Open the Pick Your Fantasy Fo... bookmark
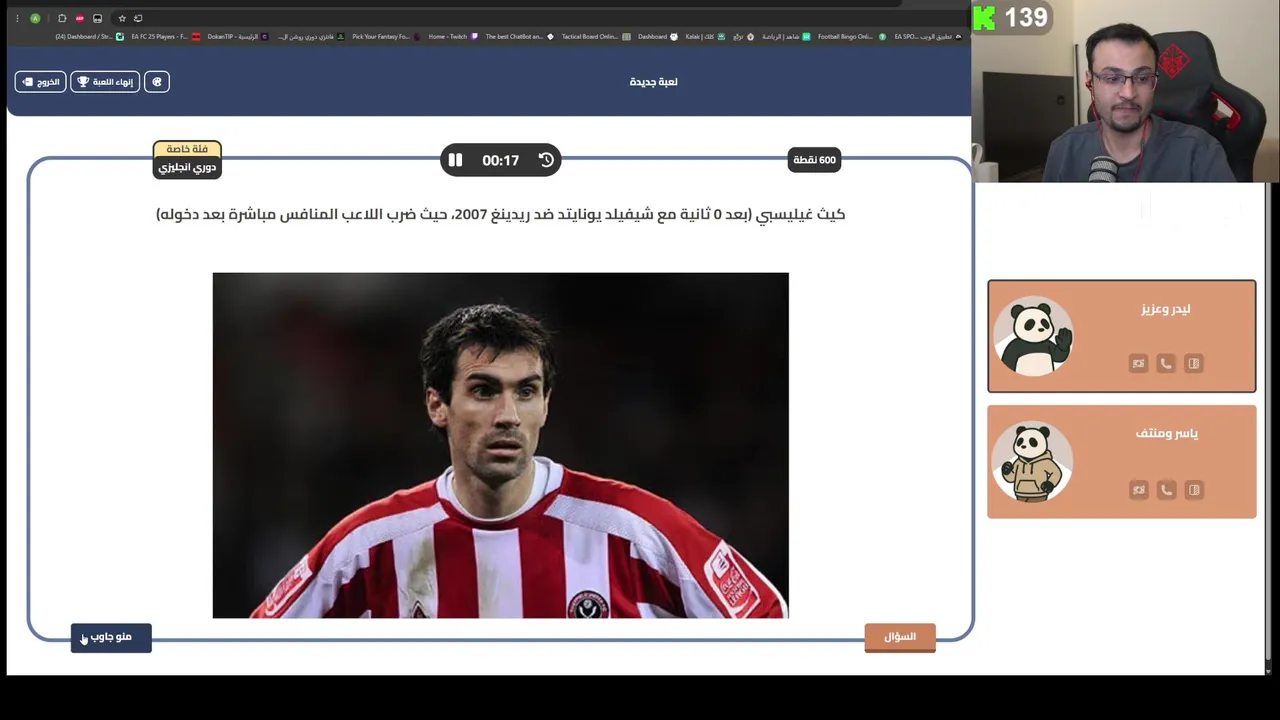 [384, 37]
